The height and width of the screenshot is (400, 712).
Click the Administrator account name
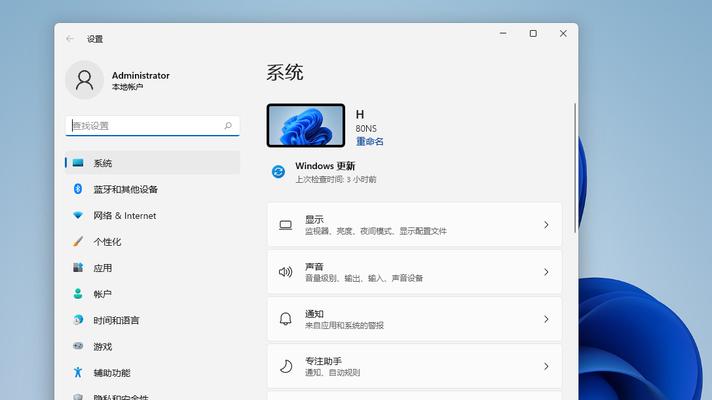tap(141, 75)
